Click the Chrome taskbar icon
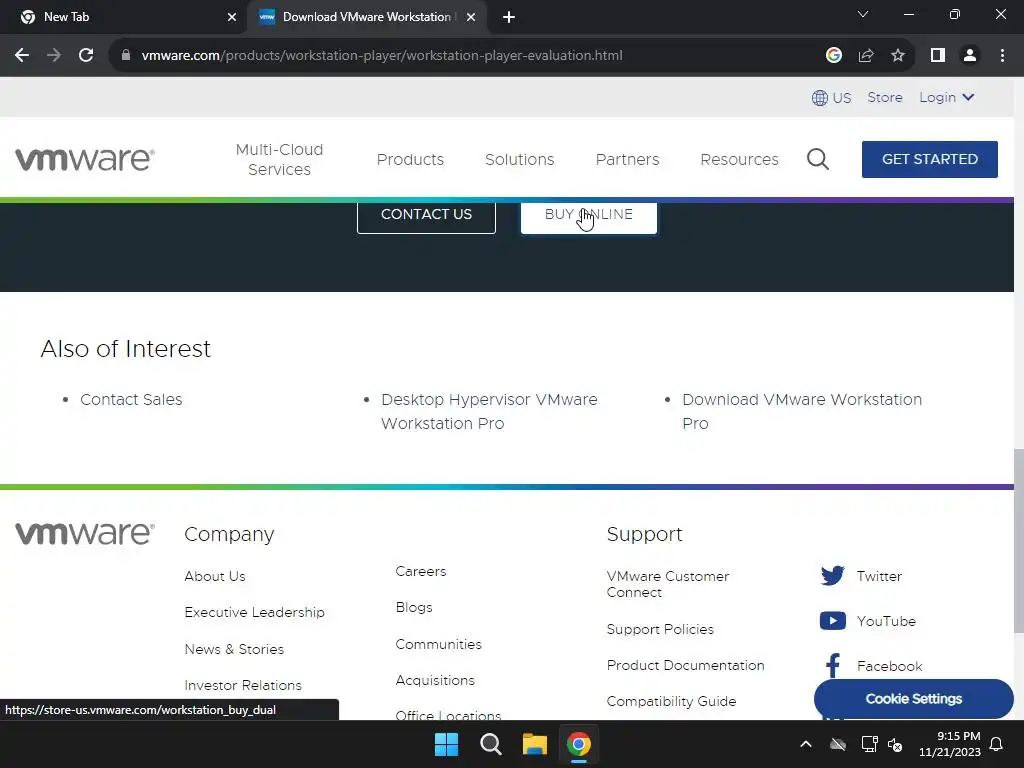1024x768 pixels. [579, 744]
